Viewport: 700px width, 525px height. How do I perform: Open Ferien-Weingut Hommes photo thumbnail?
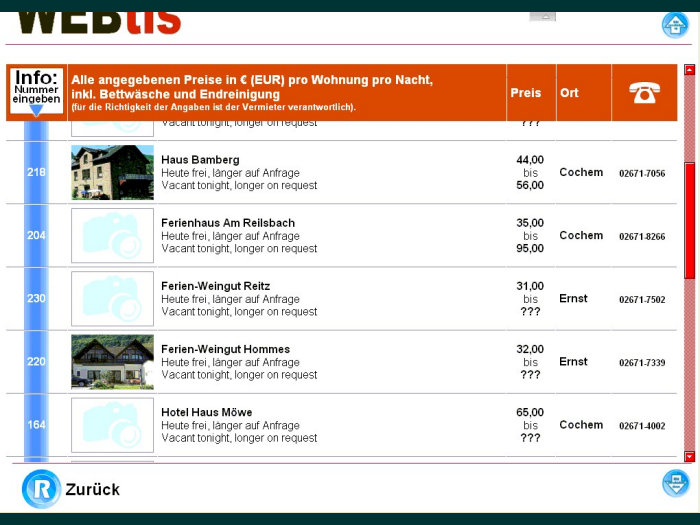112,361
